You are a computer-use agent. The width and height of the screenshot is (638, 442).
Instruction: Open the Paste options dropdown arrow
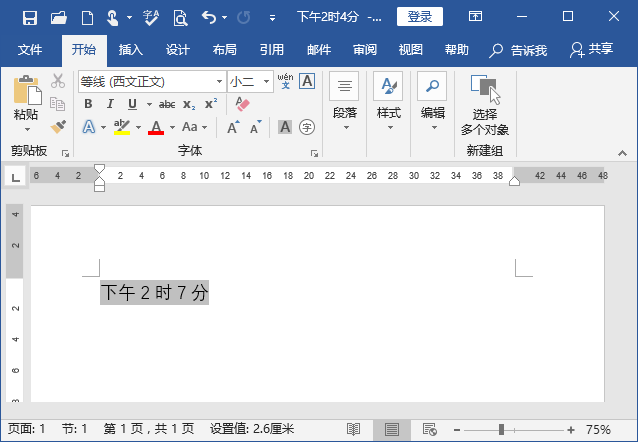tap(27, 129)
